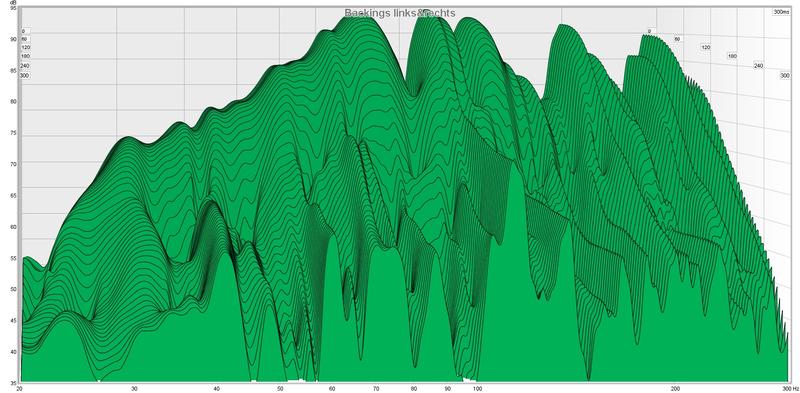Select the 65 dB vertical axis label
The height and width of the screenshot is (393, 800).
pyautogui.click(x=13, y=195)
